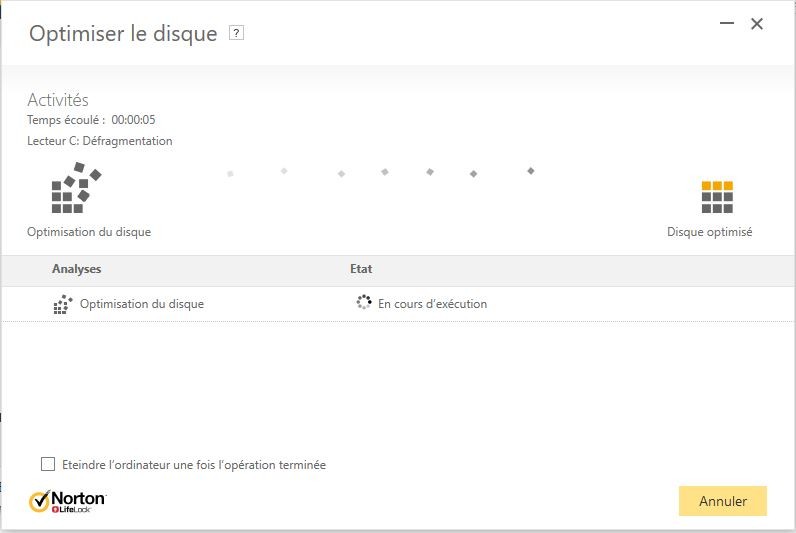Click the Temps écoulé timer text
796x533 pixels.
click(91, 120)
